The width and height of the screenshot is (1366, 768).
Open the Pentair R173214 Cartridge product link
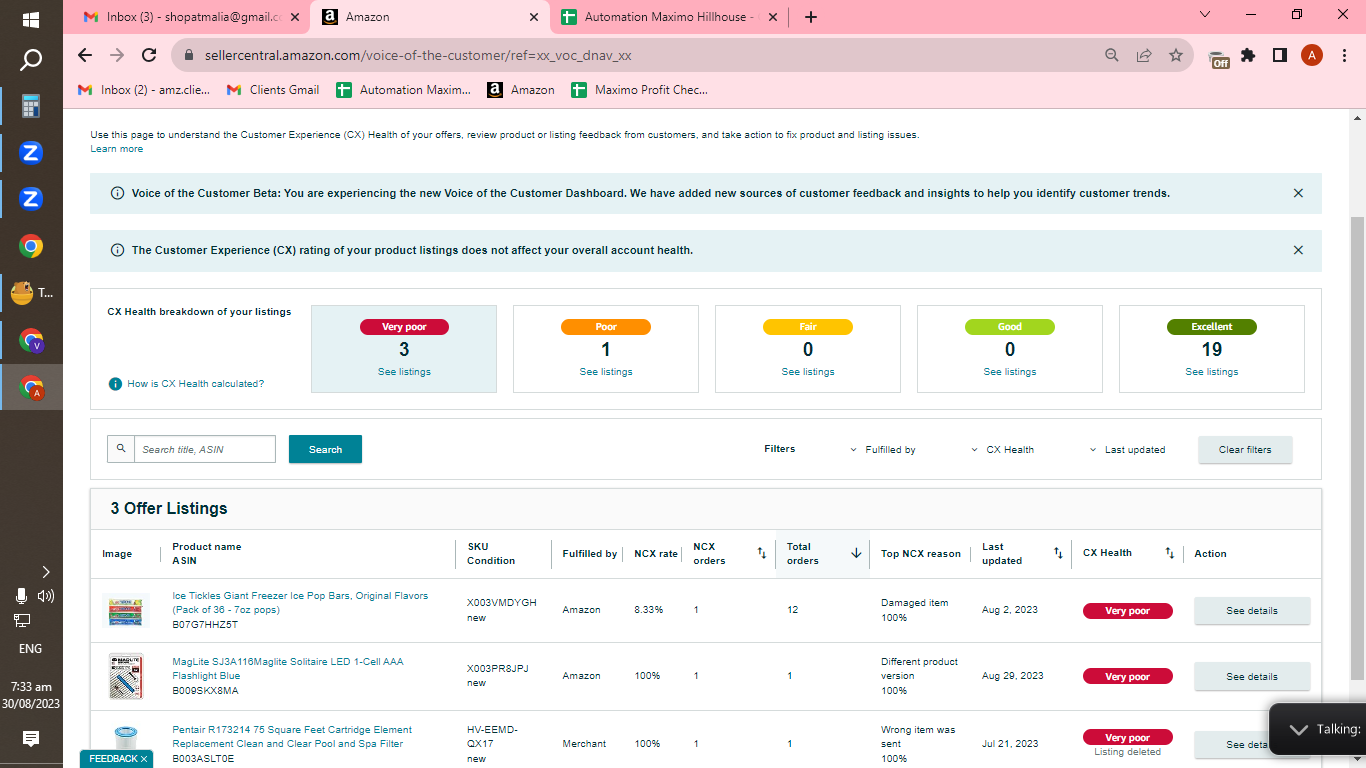(x=292, y=737)
